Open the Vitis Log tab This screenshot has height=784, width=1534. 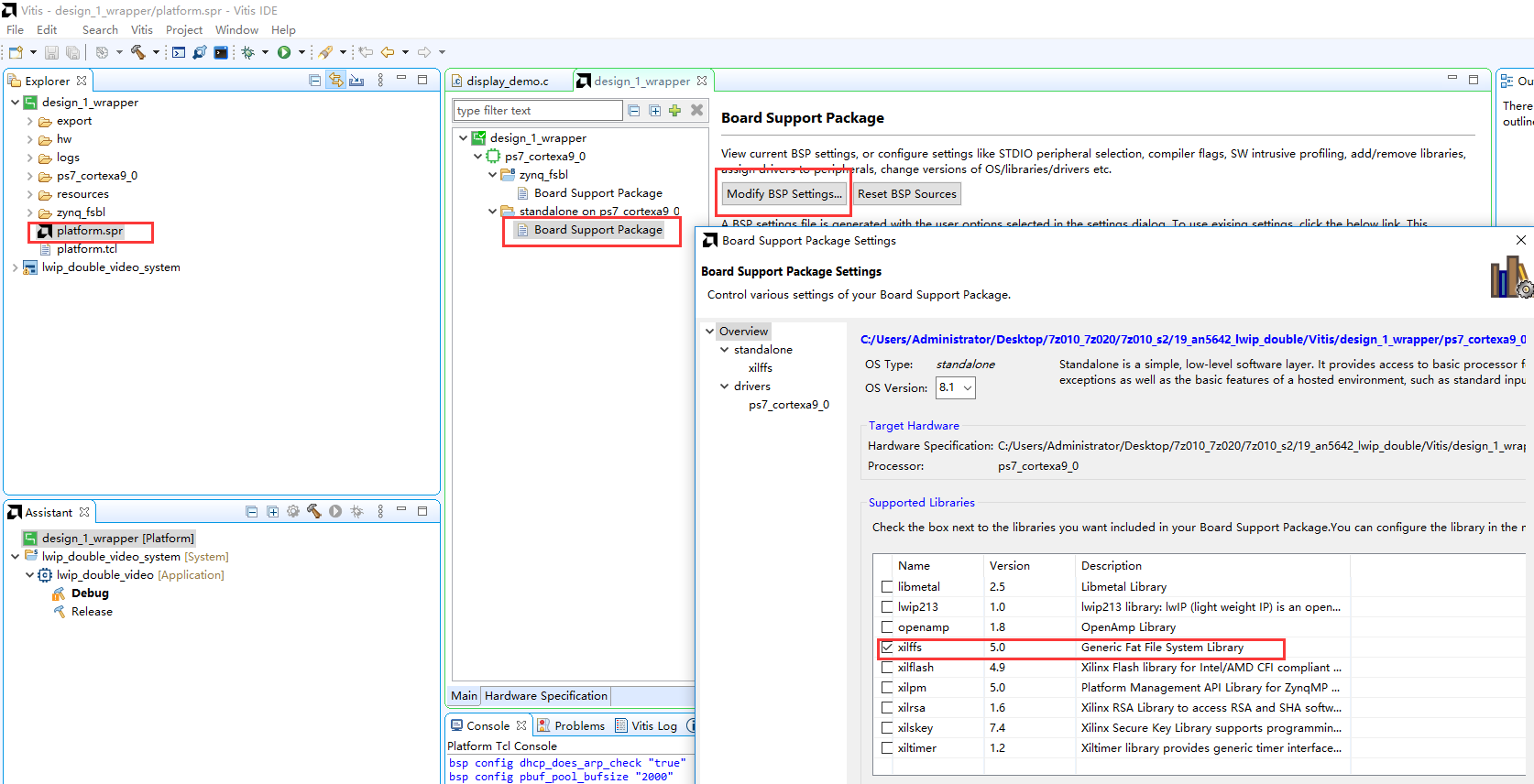[647, 726]
